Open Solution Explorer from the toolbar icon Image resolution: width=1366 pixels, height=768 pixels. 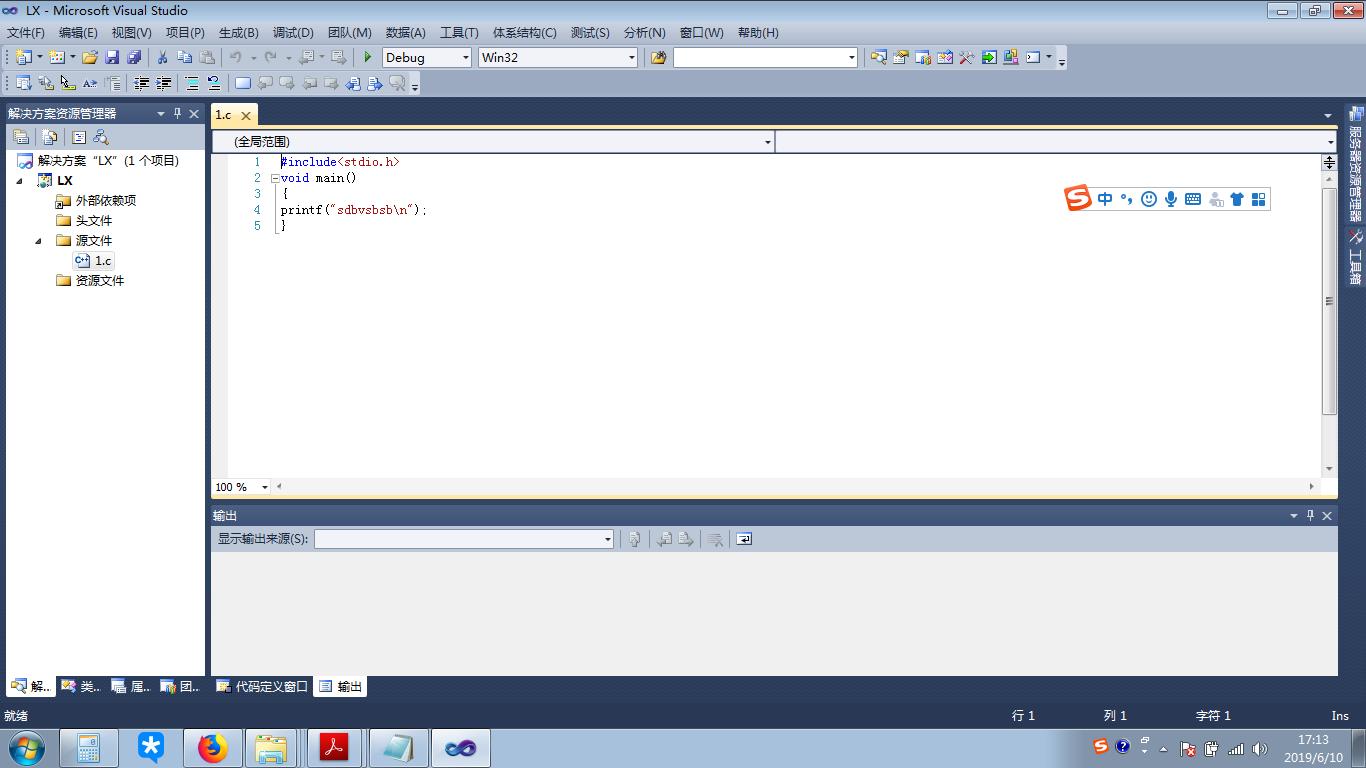[879, 57]
